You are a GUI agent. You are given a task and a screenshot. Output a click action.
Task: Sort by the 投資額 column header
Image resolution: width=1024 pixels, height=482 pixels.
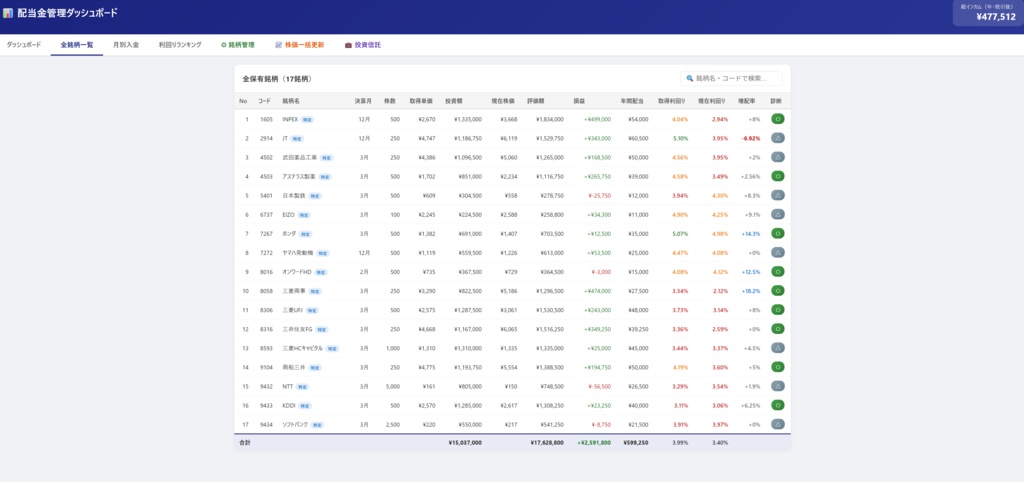click(454, 101)
